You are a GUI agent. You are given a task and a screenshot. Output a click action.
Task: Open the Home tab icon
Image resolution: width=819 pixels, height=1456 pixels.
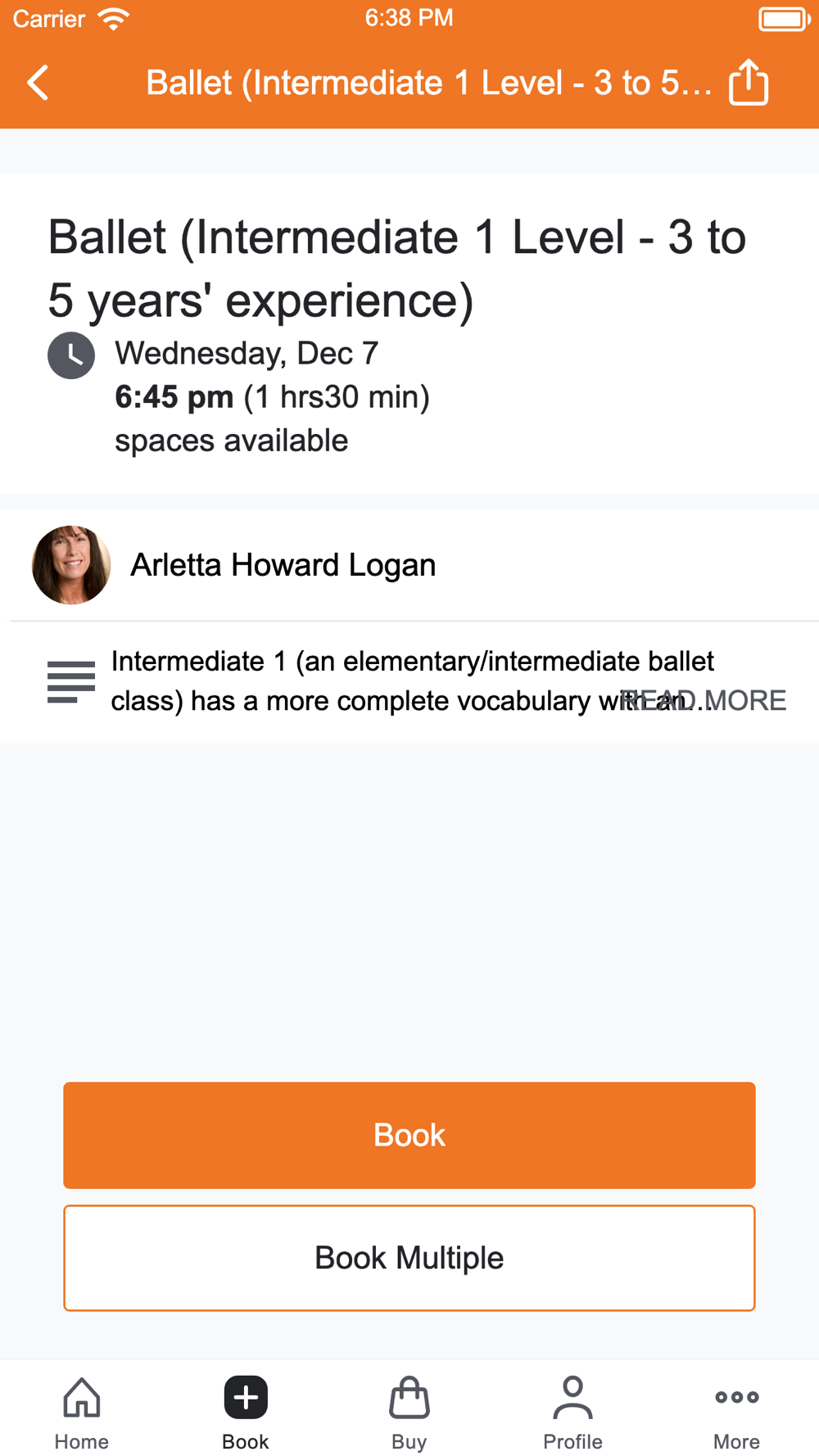coord(82,1397)
